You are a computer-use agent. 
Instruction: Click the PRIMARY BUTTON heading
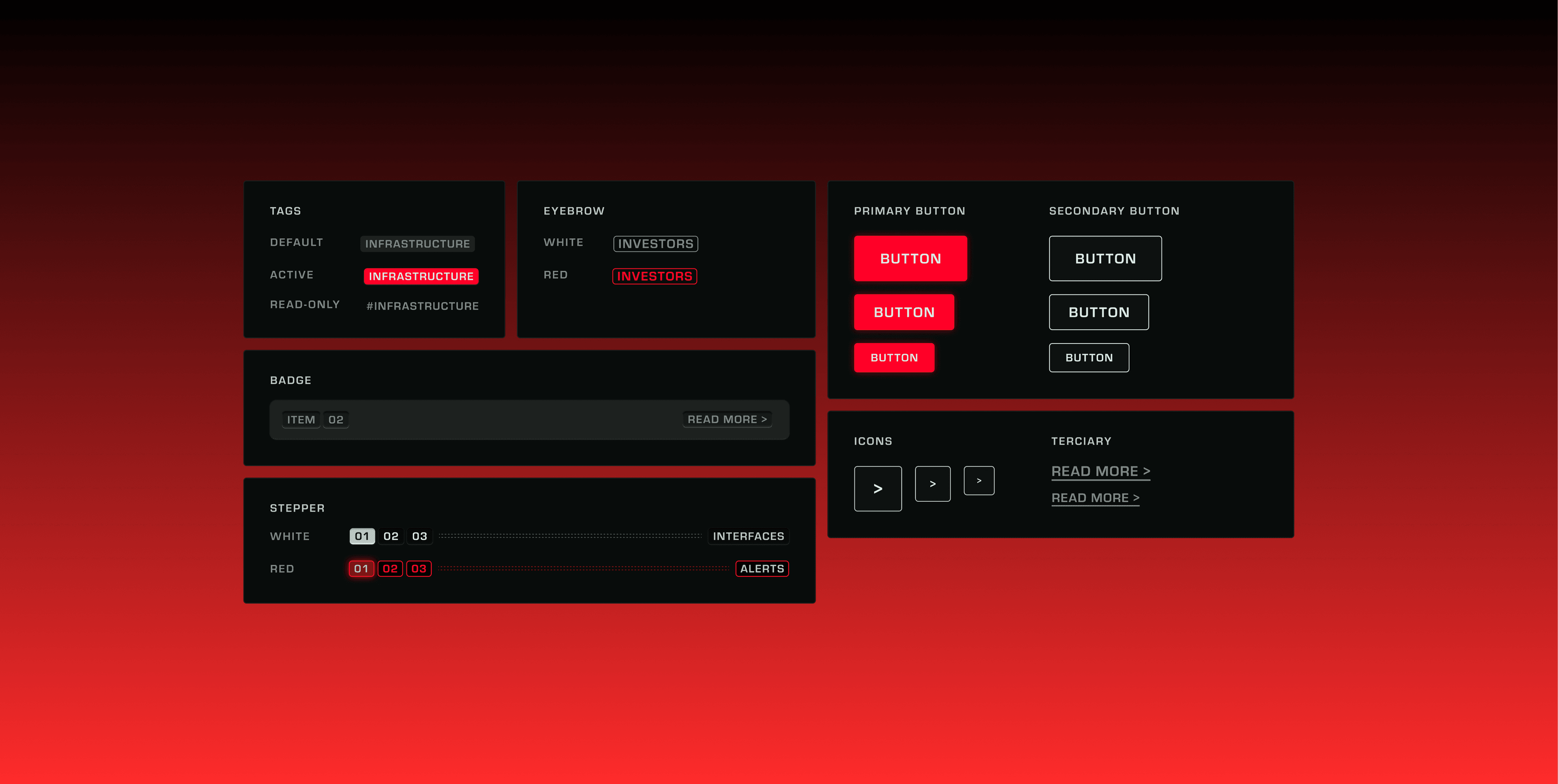[910, 211]
